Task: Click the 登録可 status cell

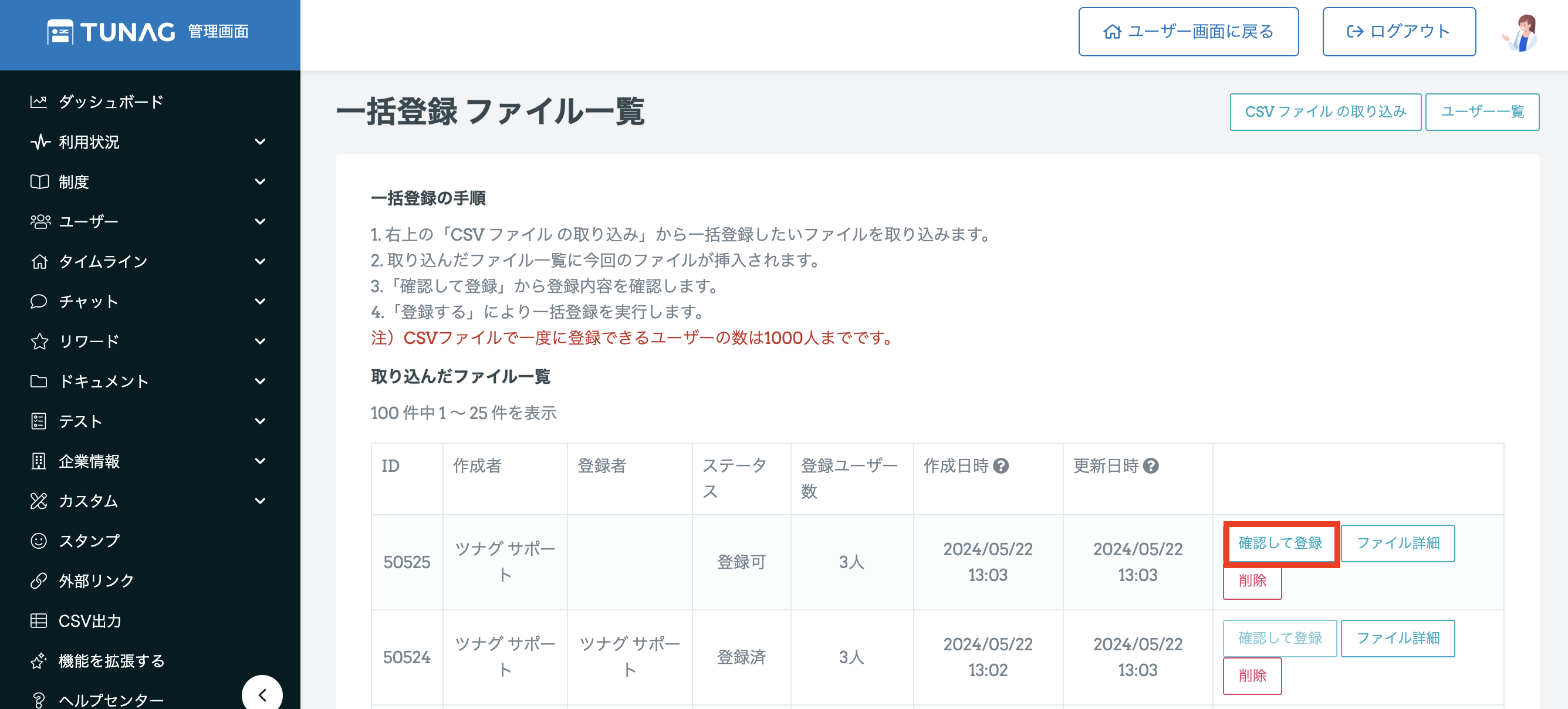Action: [741, 562]
